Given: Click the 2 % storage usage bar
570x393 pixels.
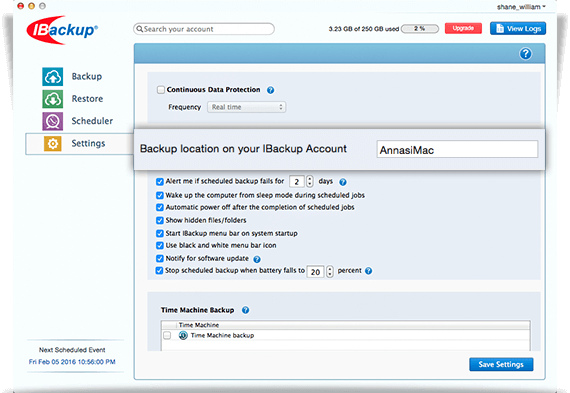Looking at the screenshot, I should [420, 29].
